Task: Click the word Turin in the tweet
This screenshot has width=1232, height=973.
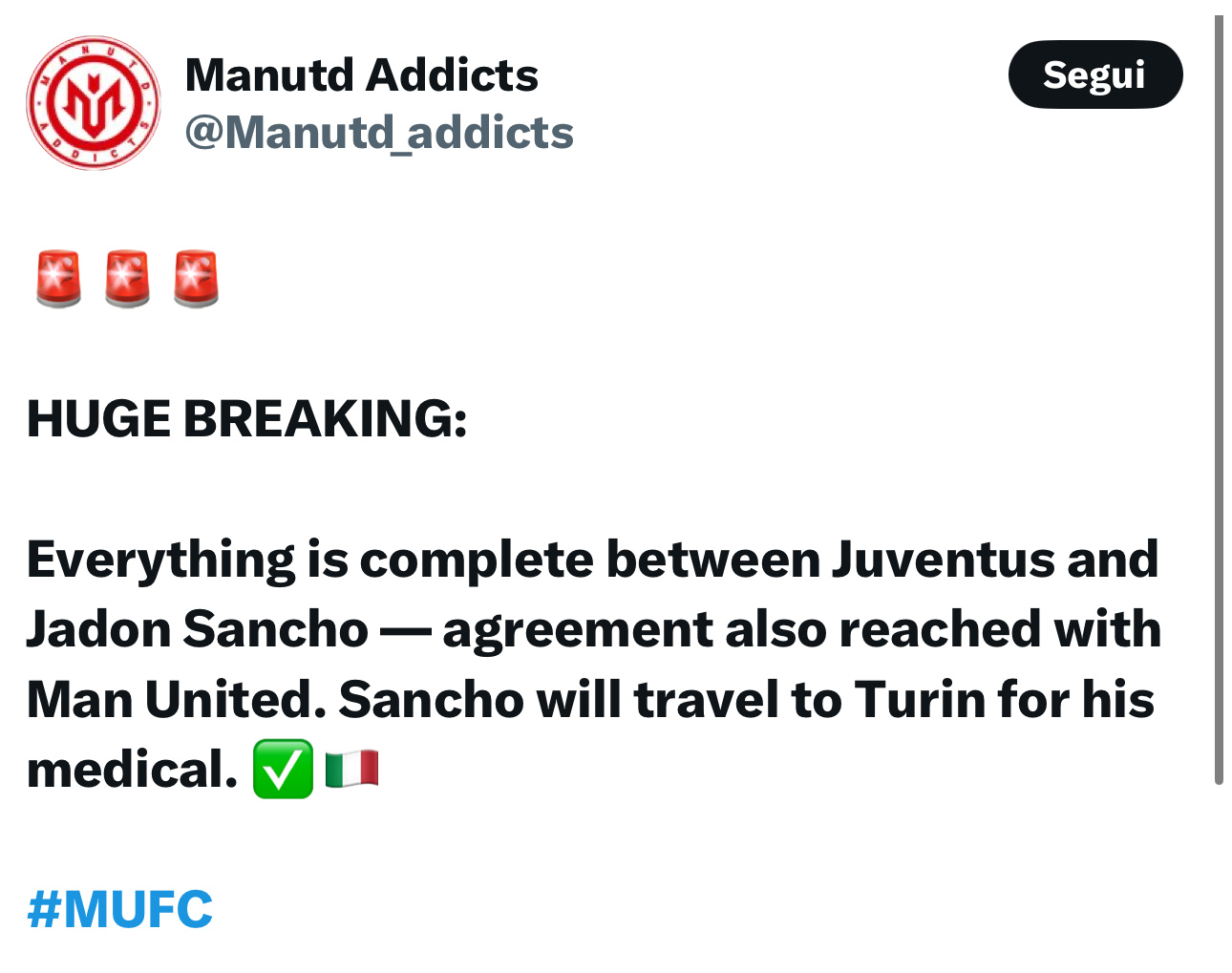Action: point(920,700)
